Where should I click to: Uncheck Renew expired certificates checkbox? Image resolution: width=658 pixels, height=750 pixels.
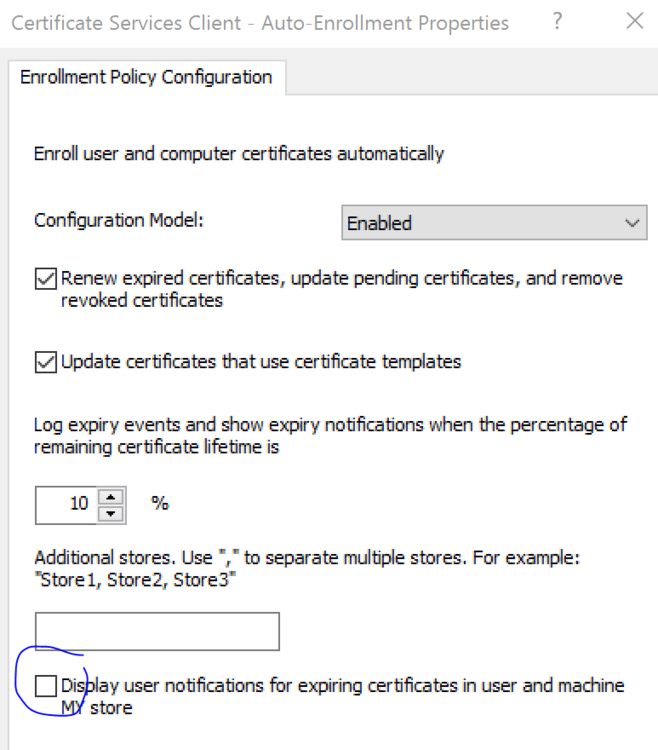point(46,279)
